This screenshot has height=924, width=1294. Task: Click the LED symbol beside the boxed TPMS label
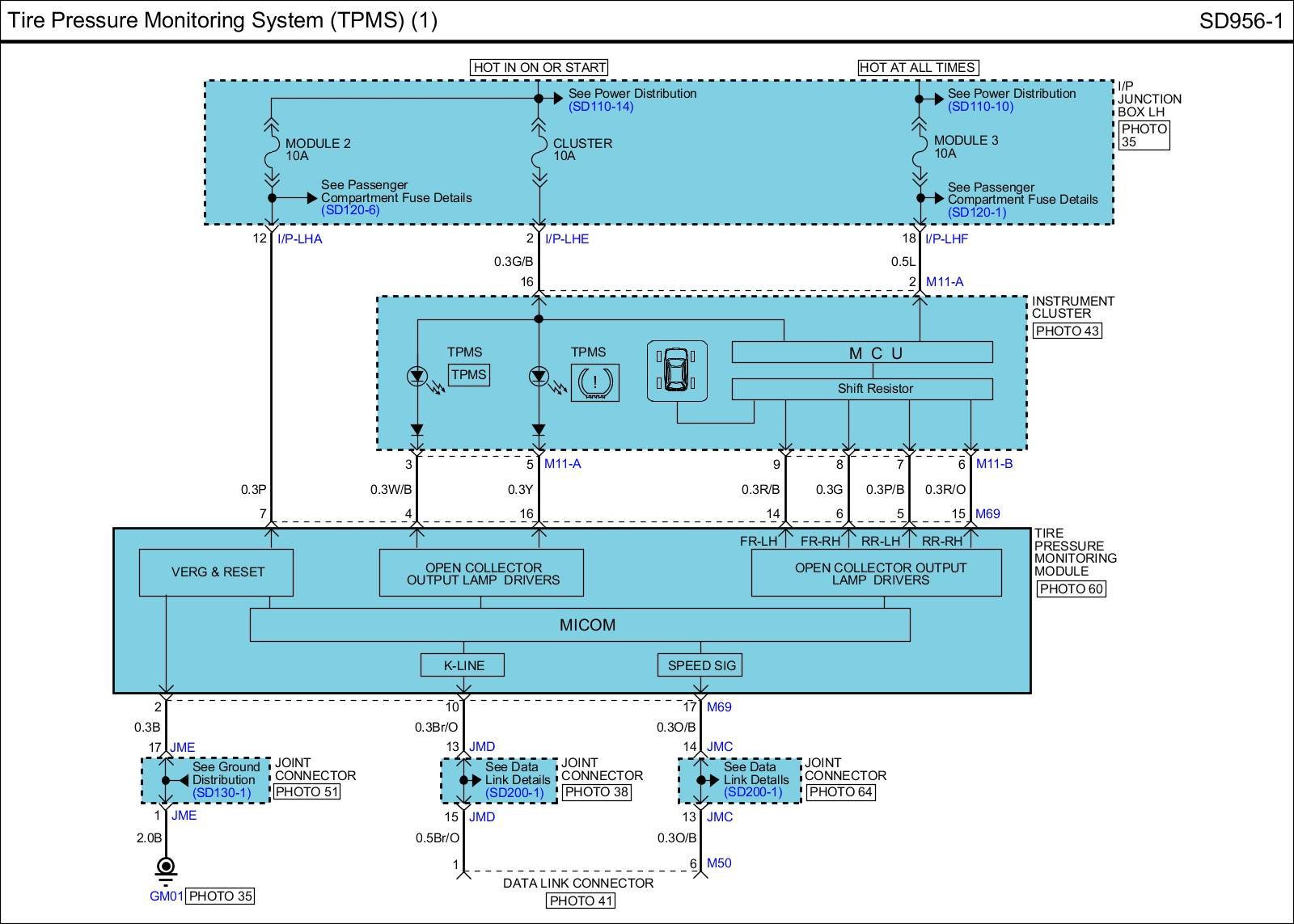[x=417, y=376]
